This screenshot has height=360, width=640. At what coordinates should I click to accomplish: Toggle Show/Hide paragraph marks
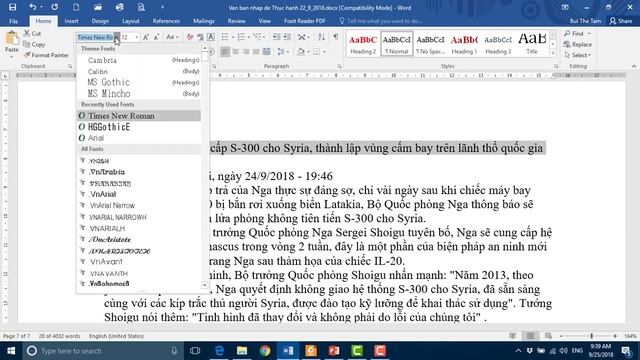tap(336, 37)
